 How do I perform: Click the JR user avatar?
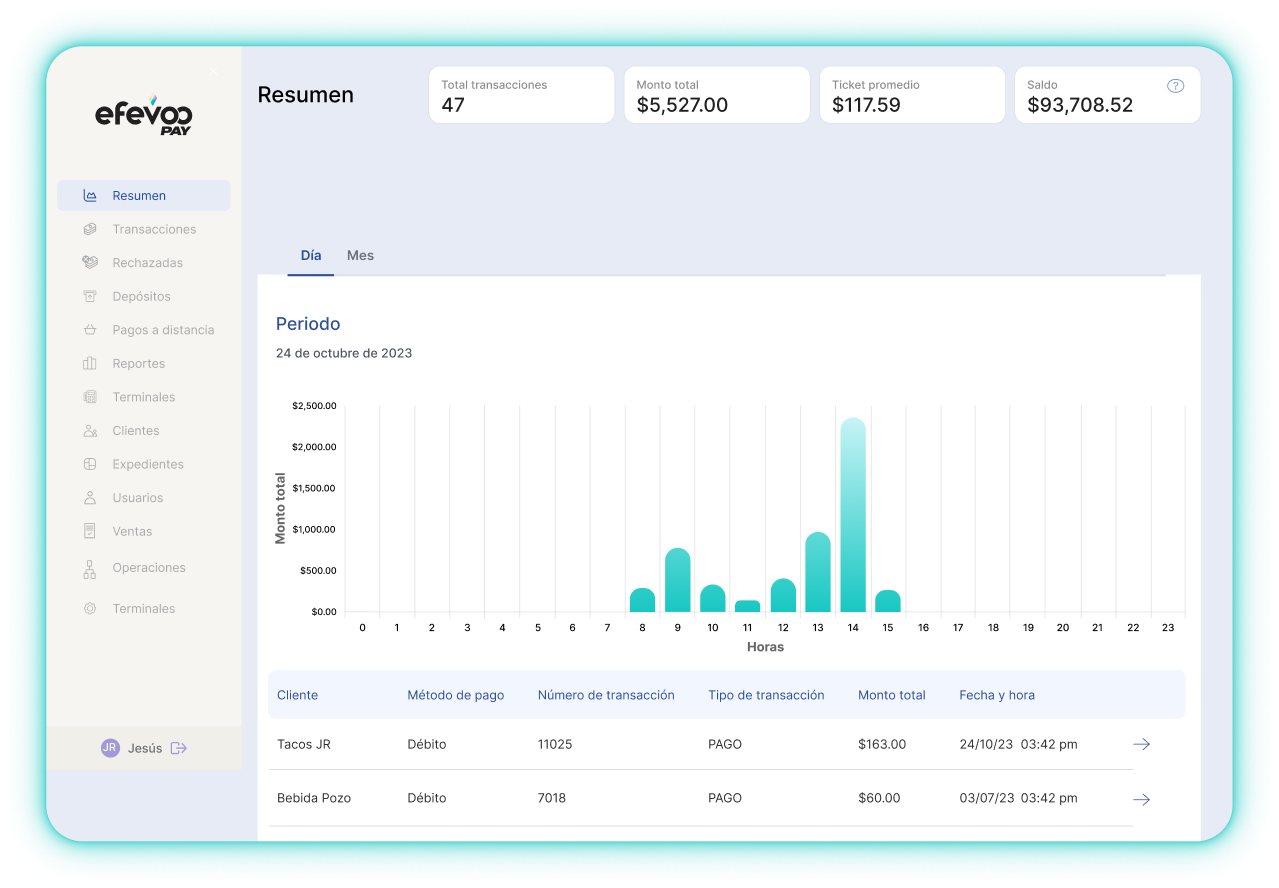pyautogui.click(x=110, y=748)
